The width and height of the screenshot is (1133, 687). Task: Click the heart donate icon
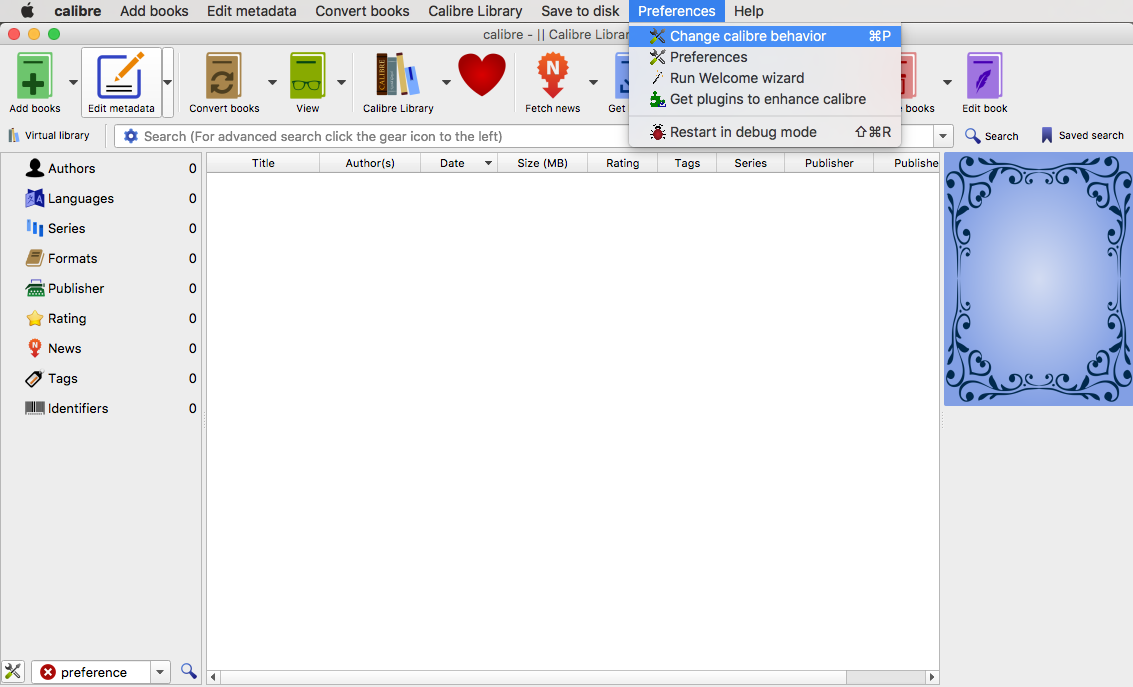point(482,75)
